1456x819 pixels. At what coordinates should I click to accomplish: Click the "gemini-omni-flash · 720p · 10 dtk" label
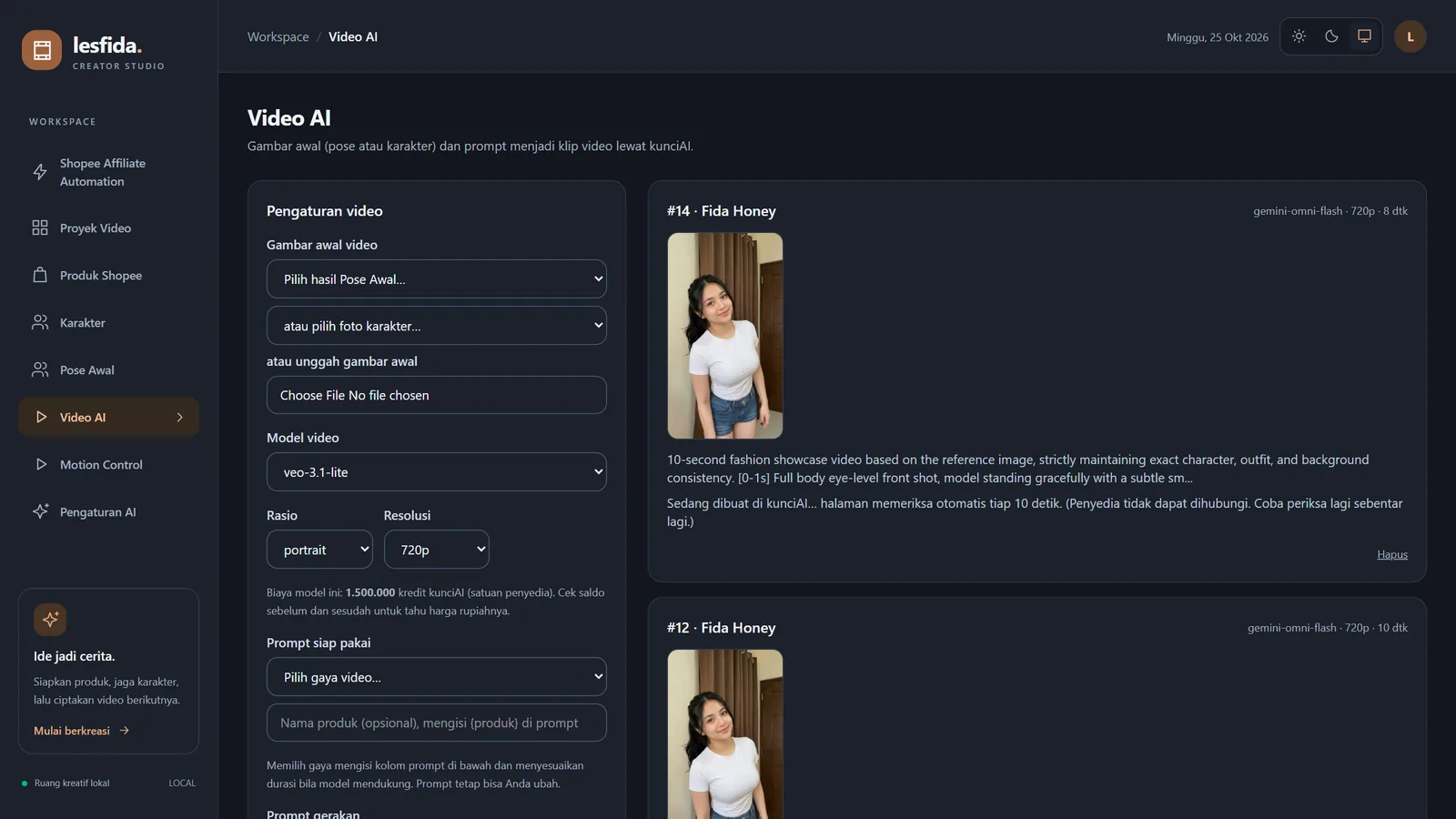1328,628
